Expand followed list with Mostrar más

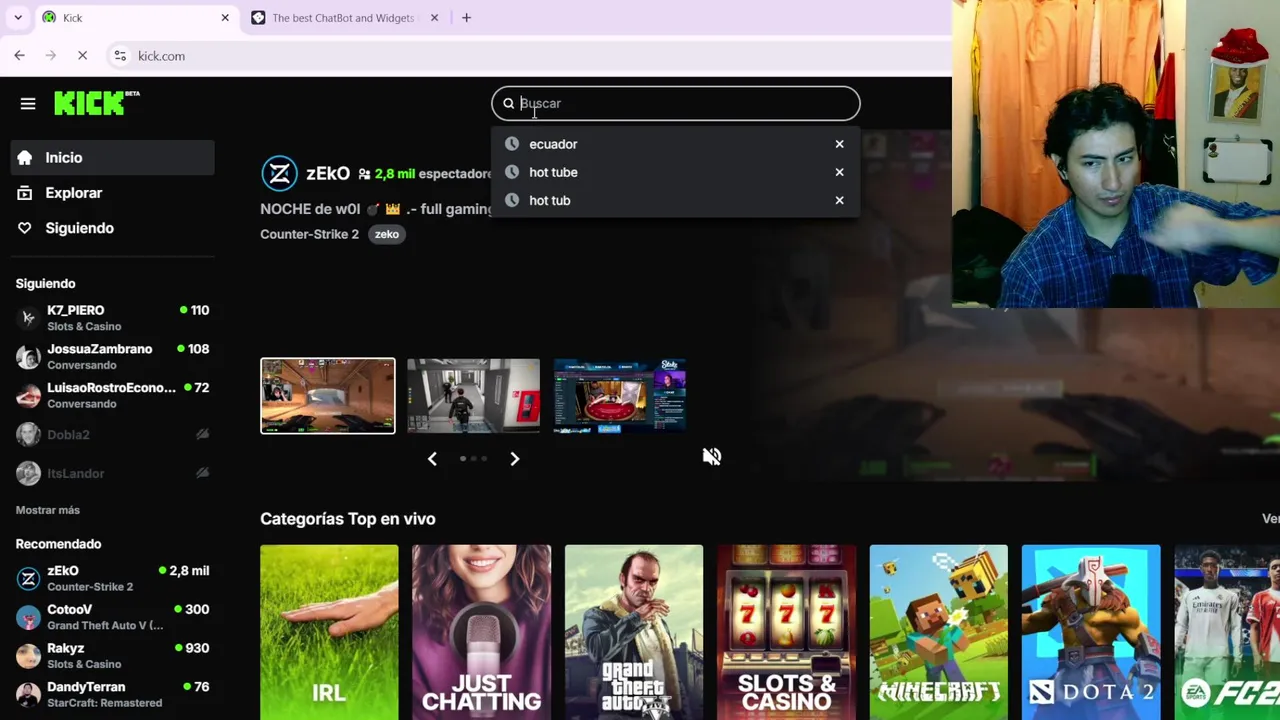47,510
